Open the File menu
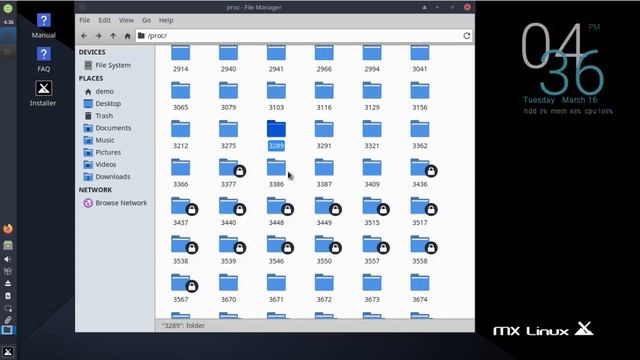The width and height of the screenshot is (640, 360). pyautogui.click(x=84, y=20)
